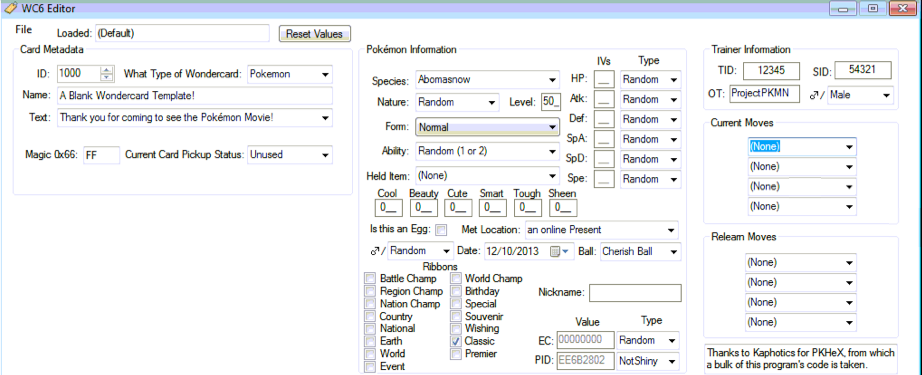
Task: Click the OT name field ProjectPKMN
Action: (764, 94)
